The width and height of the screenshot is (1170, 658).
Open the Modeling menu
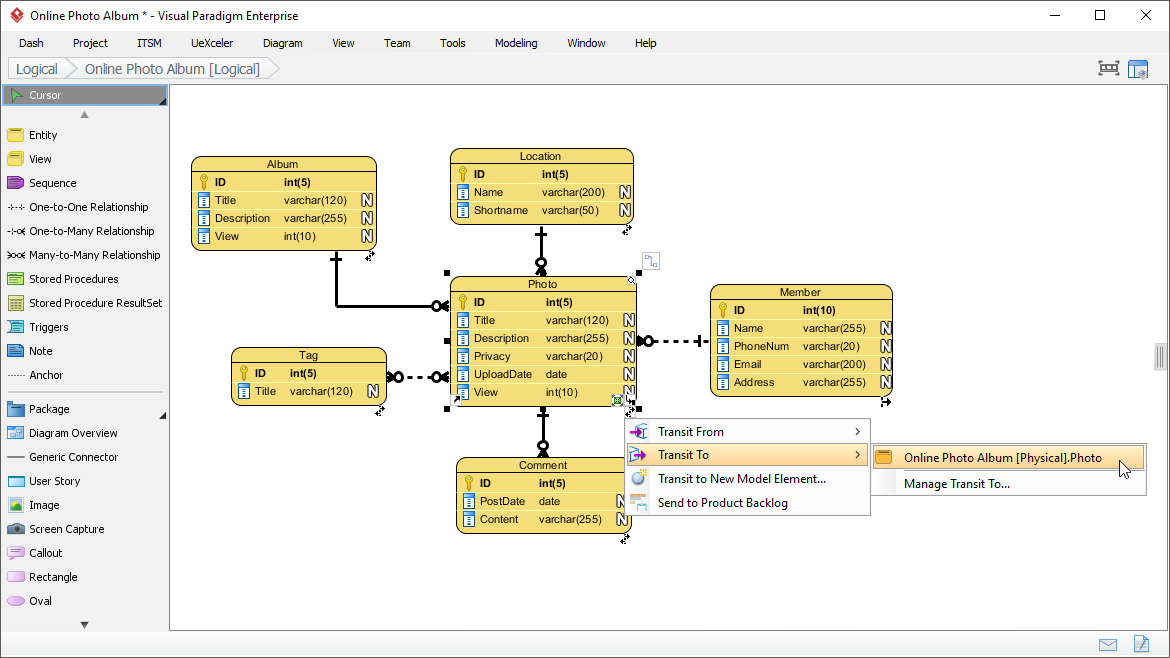pyautogui.click(x=516, y=43)
